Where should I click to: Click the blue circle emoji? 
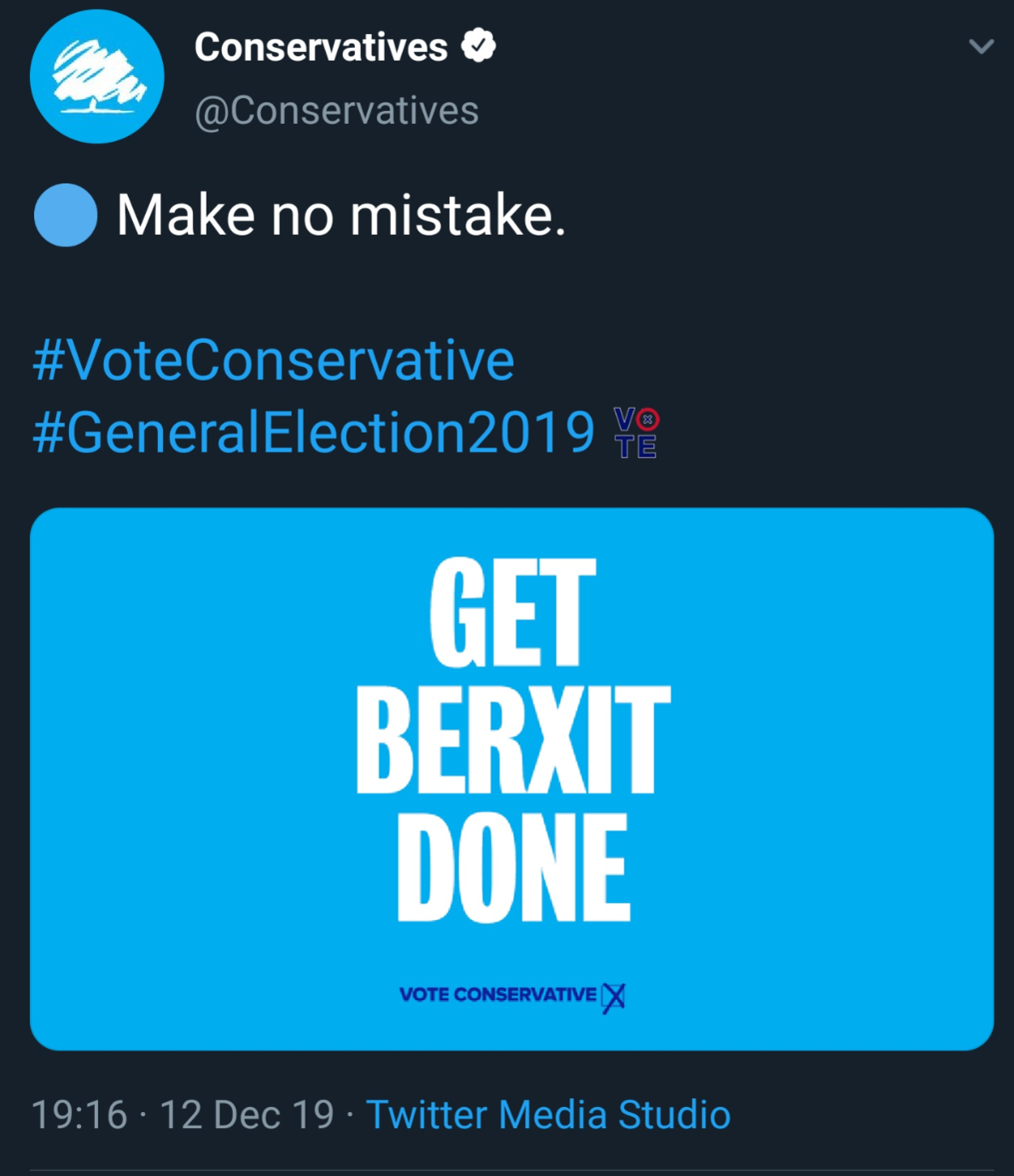click(65, 215)
